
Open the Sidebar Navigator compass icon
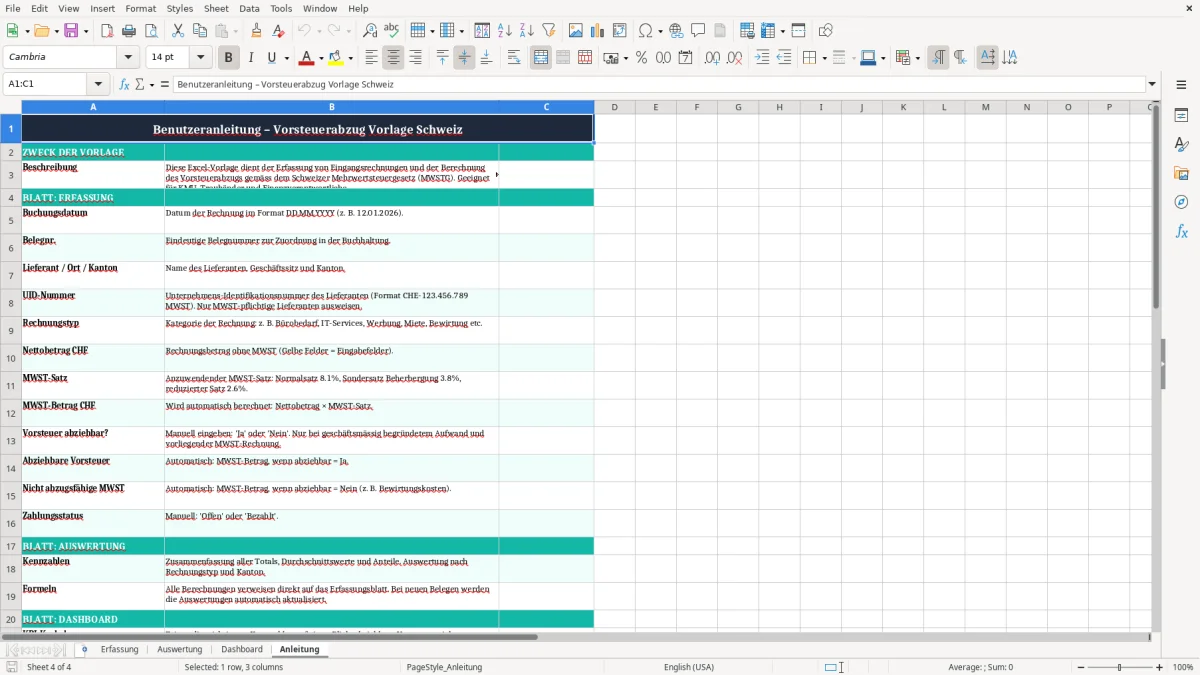point(1181,203)
